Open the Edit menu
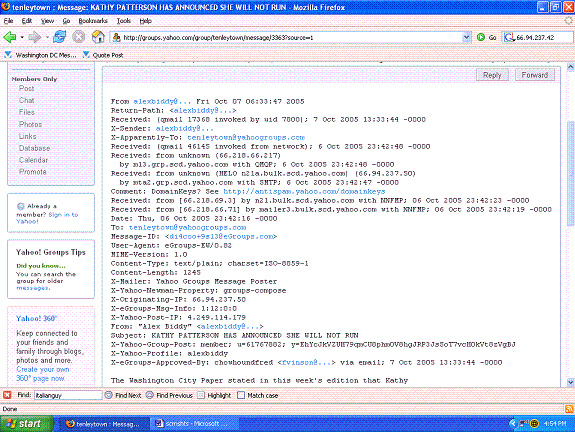 (27, 21)
